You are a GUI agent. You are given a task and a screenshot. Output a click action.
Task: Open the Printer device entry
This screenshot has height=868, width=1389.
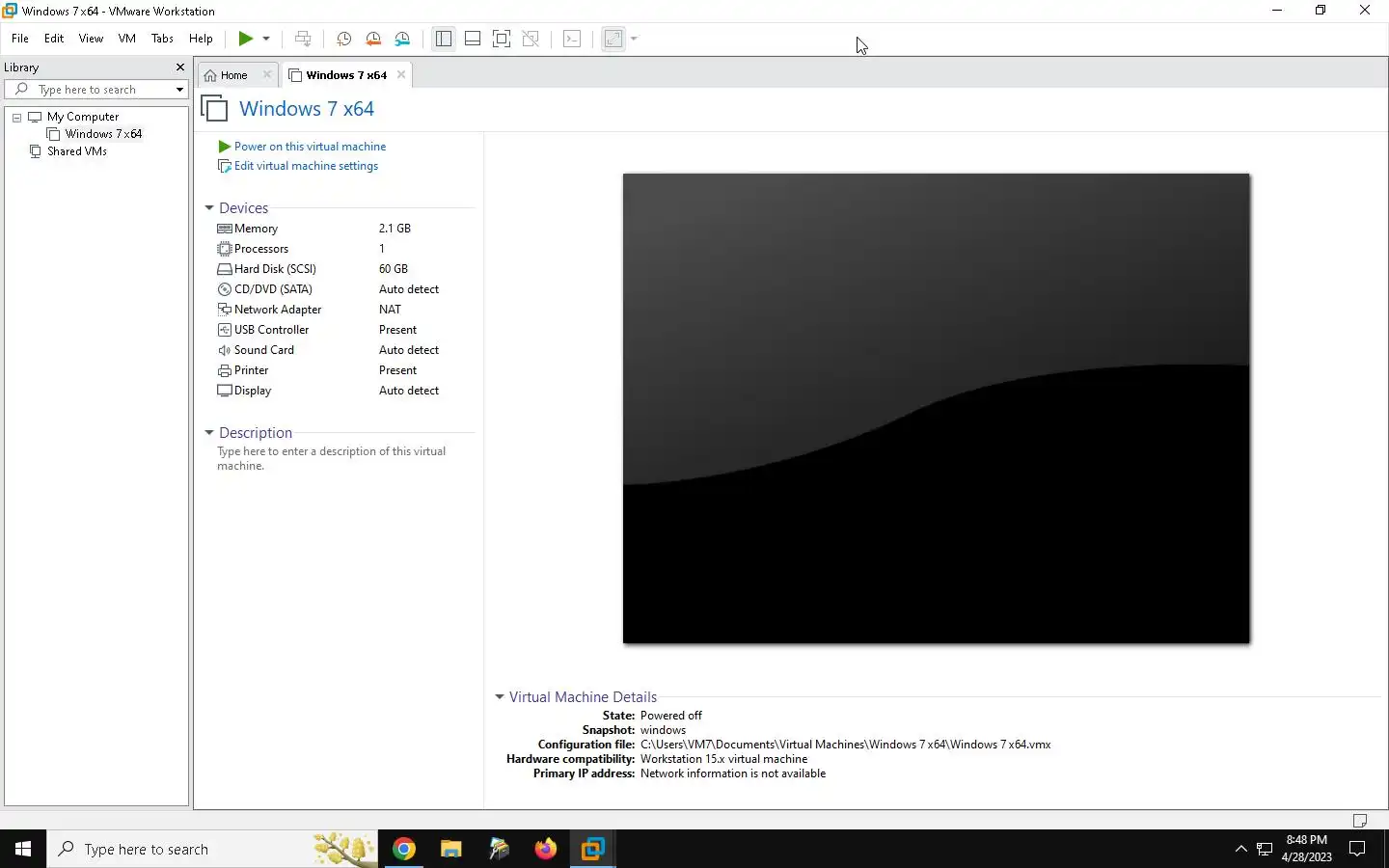coord(251,370)
